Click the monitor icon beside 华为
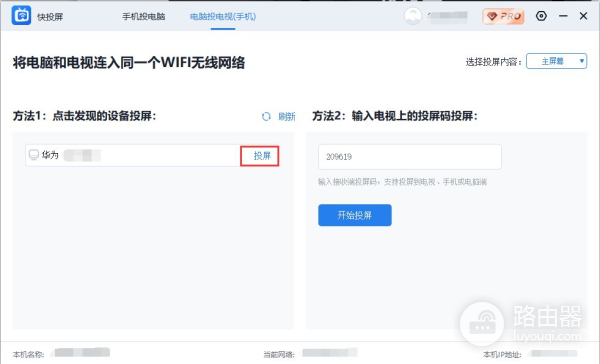 tap(34, 155)
